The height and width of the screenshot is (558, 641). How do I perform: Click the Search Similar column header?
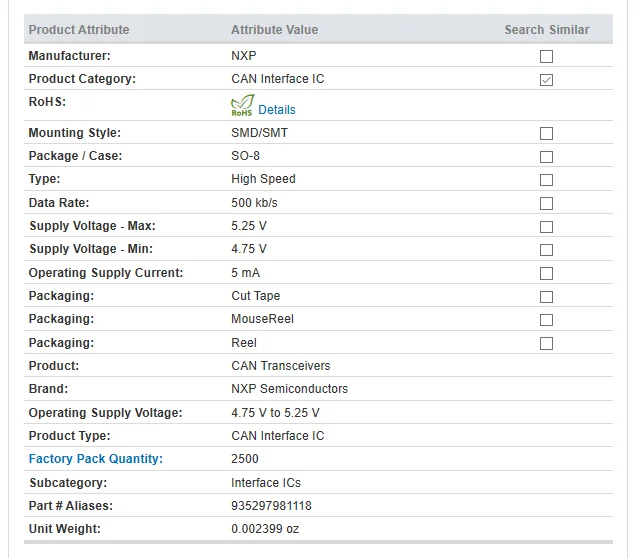(x=547, y=29)
